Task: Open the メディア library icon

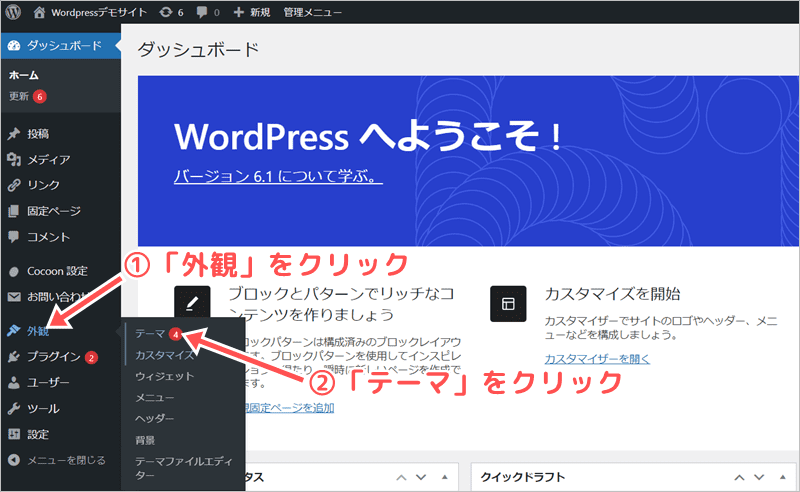Action: click(13, 159)
